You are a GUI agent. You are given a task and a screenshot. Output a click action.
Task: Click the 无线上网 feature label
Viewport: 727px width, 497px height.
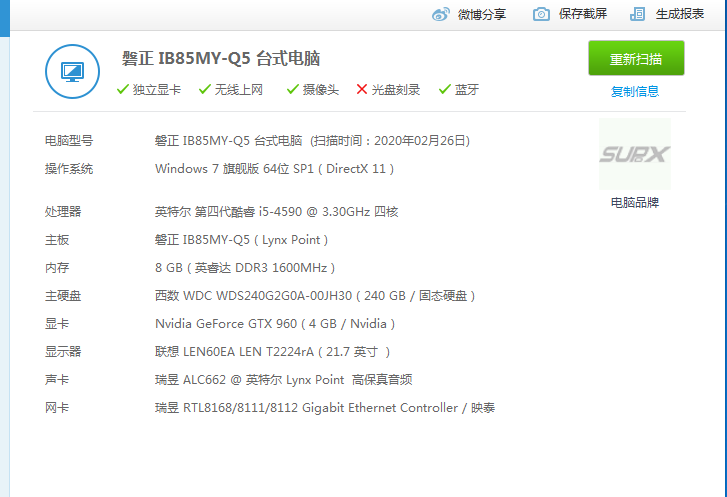pos(239,89)
